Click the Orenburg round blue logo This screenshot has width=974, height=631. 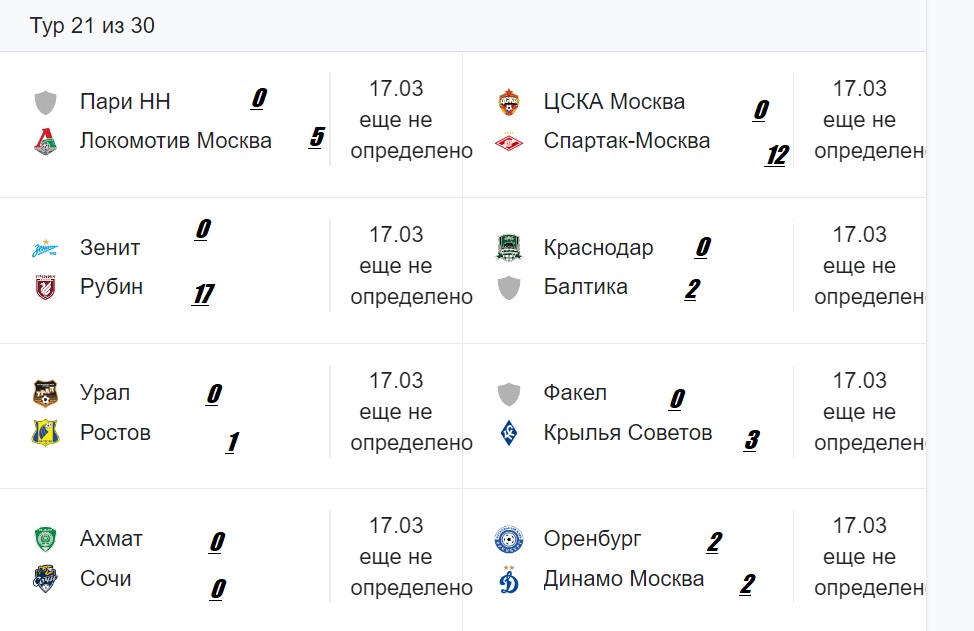pyautogui.click(x=509, y=539)
